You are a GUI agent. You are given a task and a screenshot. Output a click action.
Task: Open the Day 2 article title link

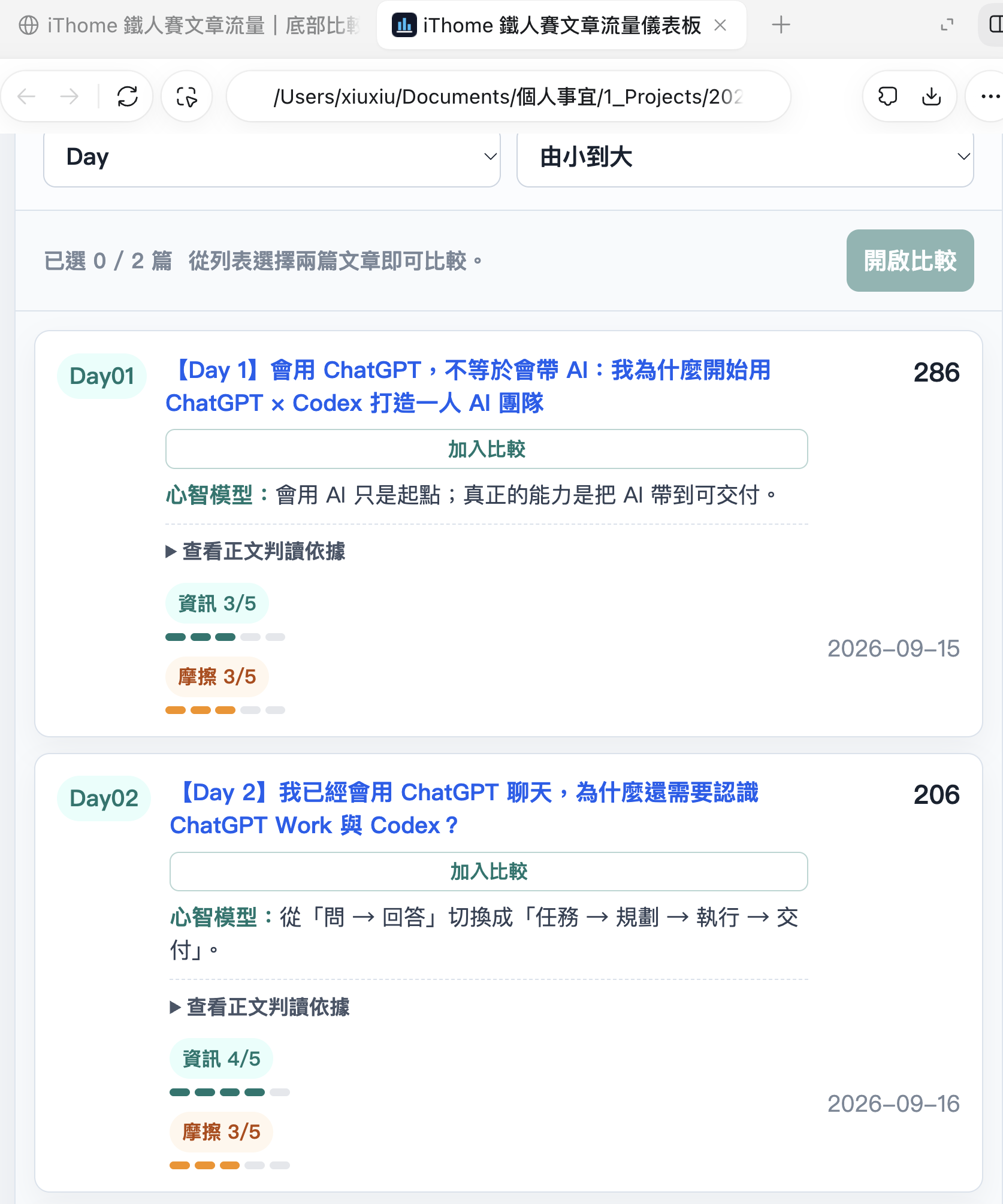point(464,809)
